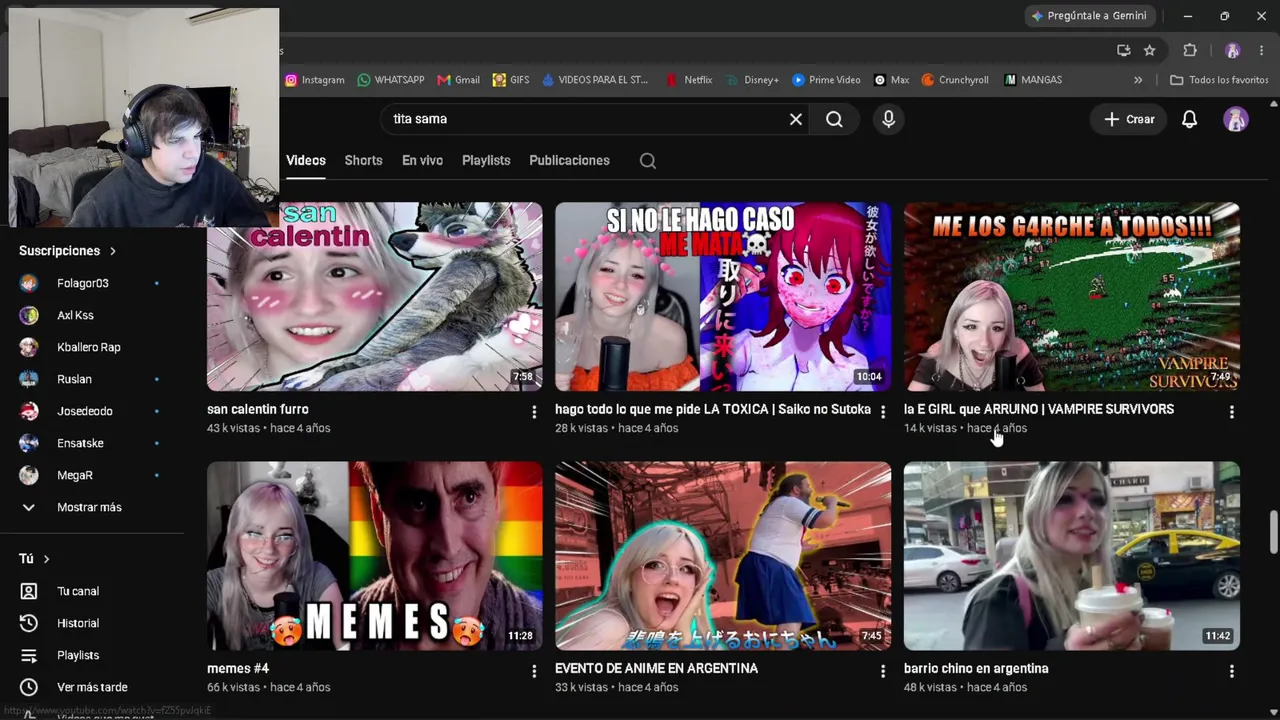Image resolution: width=1280 pixels, height=720 pixels.
Task: Open video title 'EVENTO DE ANIME EN ARGENTINA'
Action: [656, 668]
